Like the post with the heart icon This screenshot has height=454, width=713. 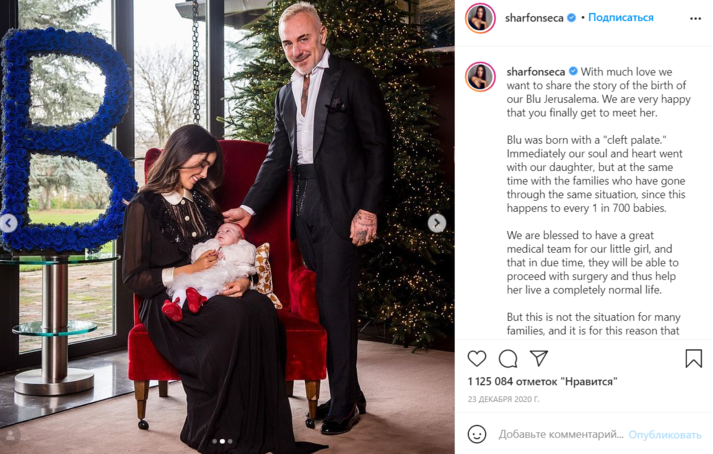click(x=477, y=358)
